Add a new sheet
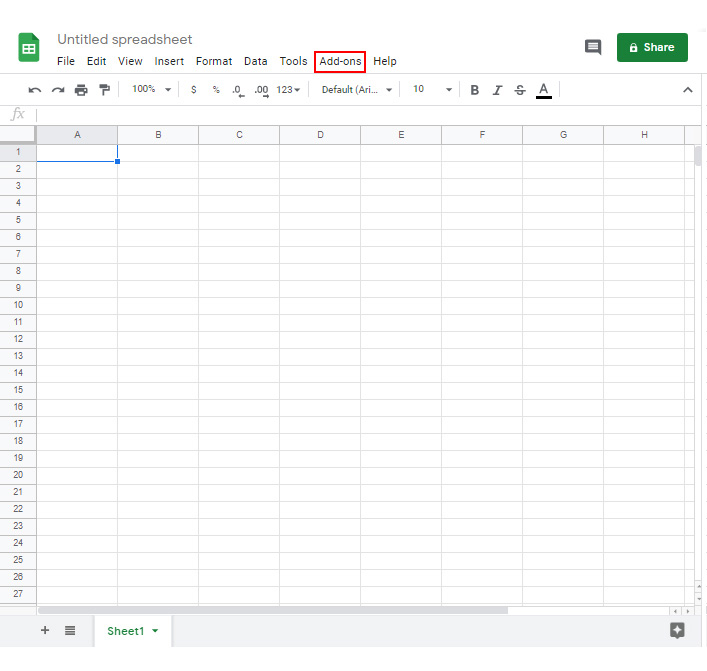The image size is (707, 671). (45, 630)
